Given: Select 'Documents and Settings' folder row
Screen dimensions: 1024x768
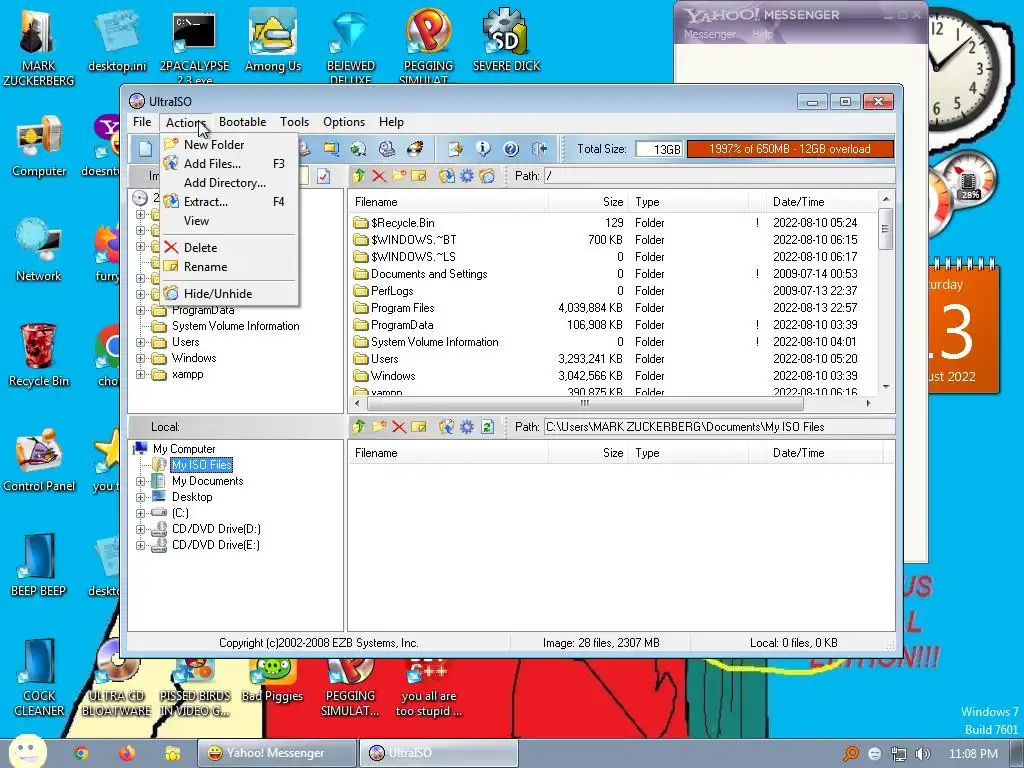Looking at the screenshot, I should click(612, 274).
